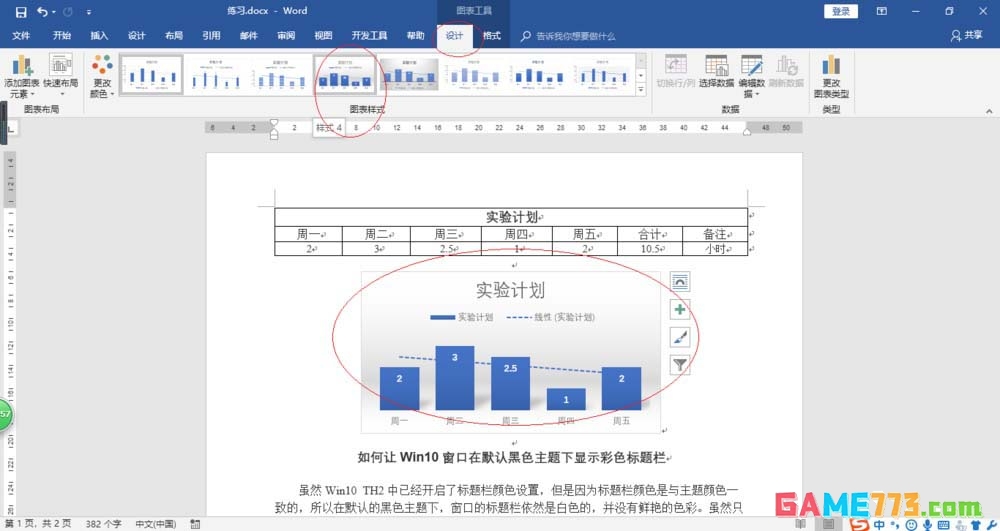This screenshot has height=531, width=1000.
Task: Open Chart Styles paintbrush button
Action: [x=680, y=337]
